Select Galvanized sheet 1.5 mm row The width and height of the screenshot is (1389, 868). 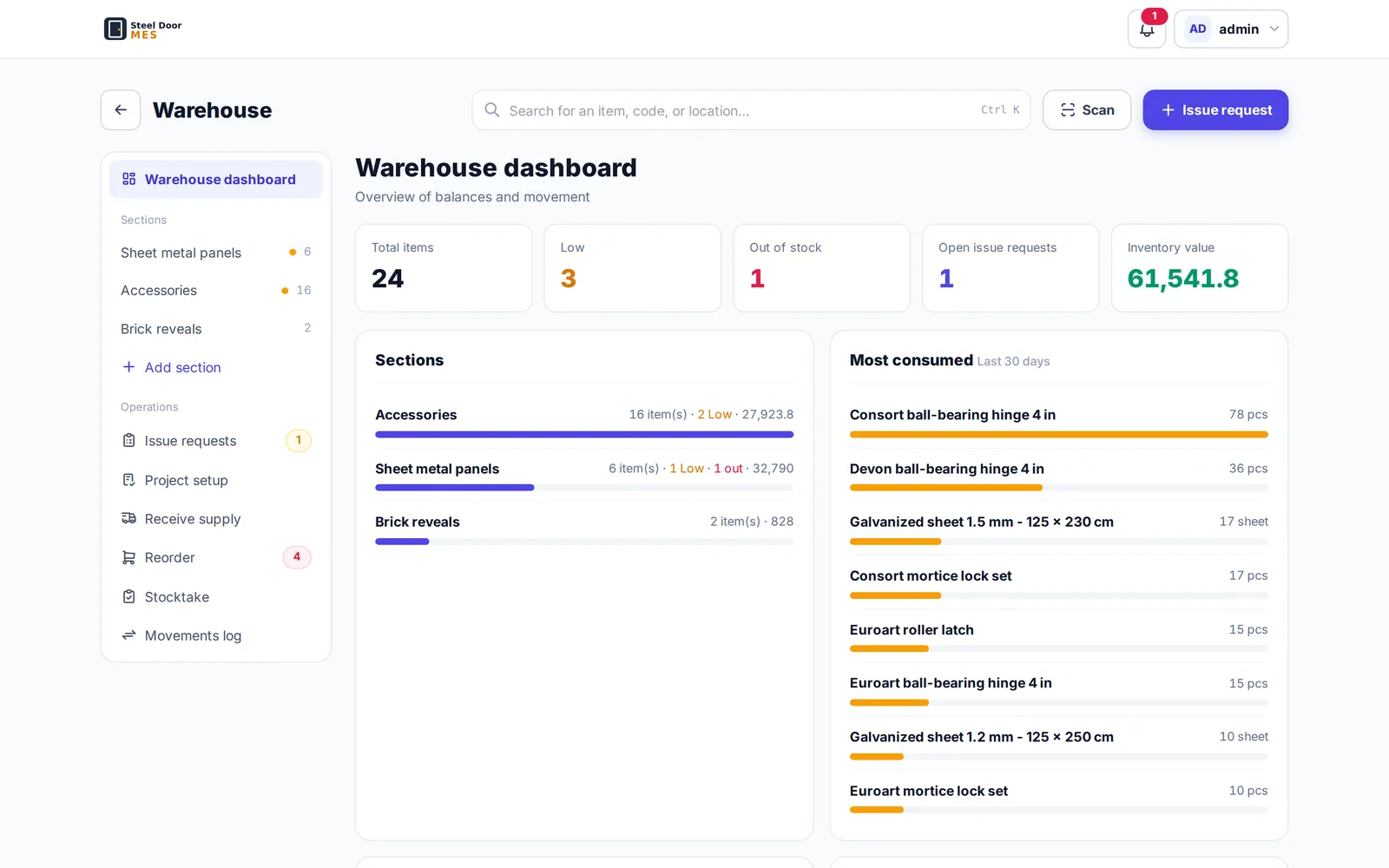pyautogui.click(x=1059, y=528)
